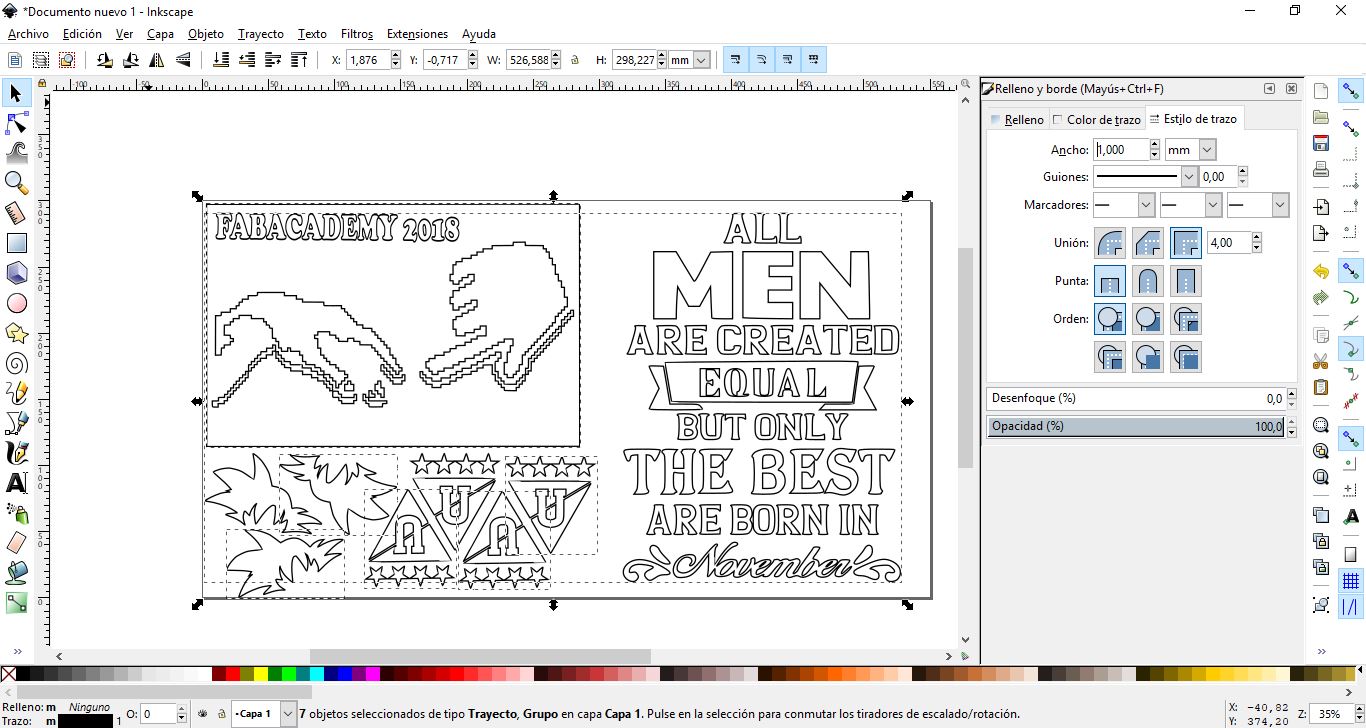Click the save document icon
The height and width of the screenshot is (728, 1366).
pos(1321,143)
